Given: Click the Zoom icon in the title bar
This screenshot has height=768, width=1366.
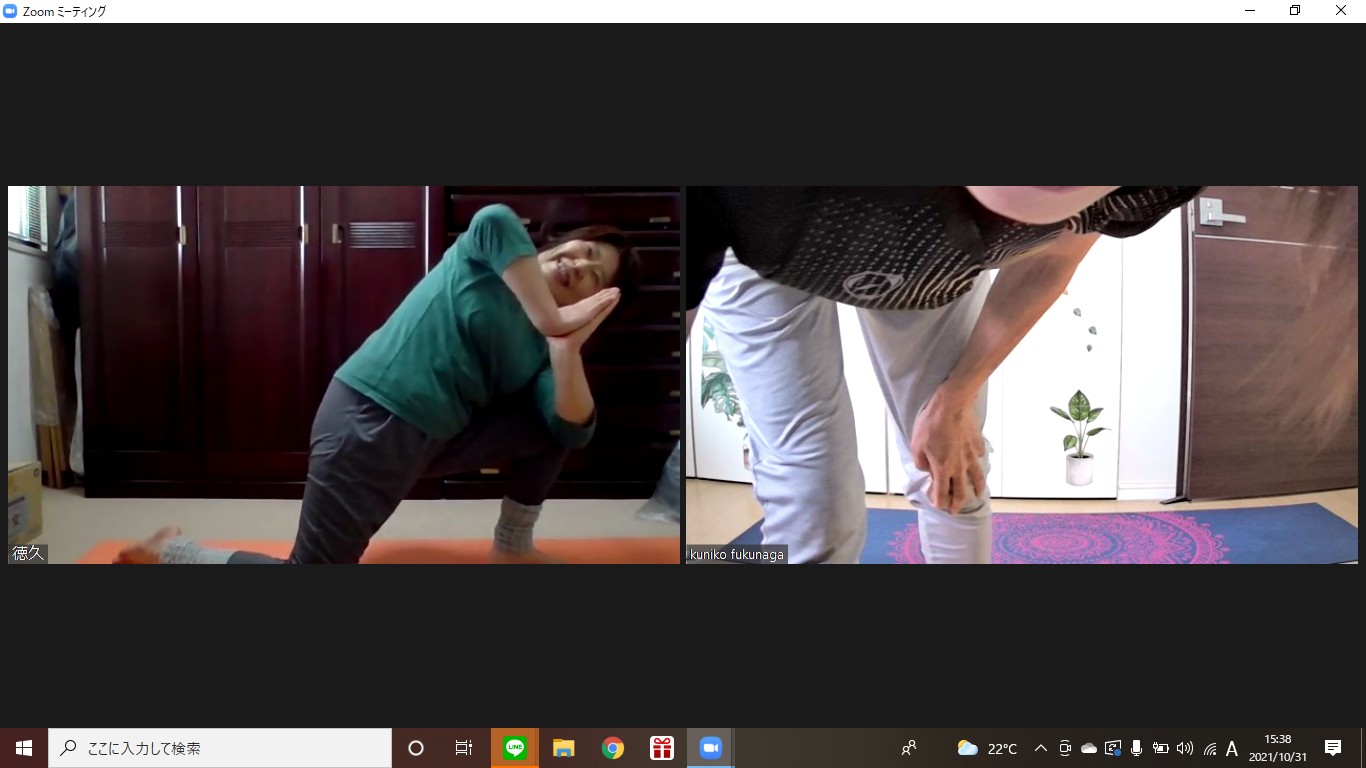Looking at the screenshot, I should (10, 11).
